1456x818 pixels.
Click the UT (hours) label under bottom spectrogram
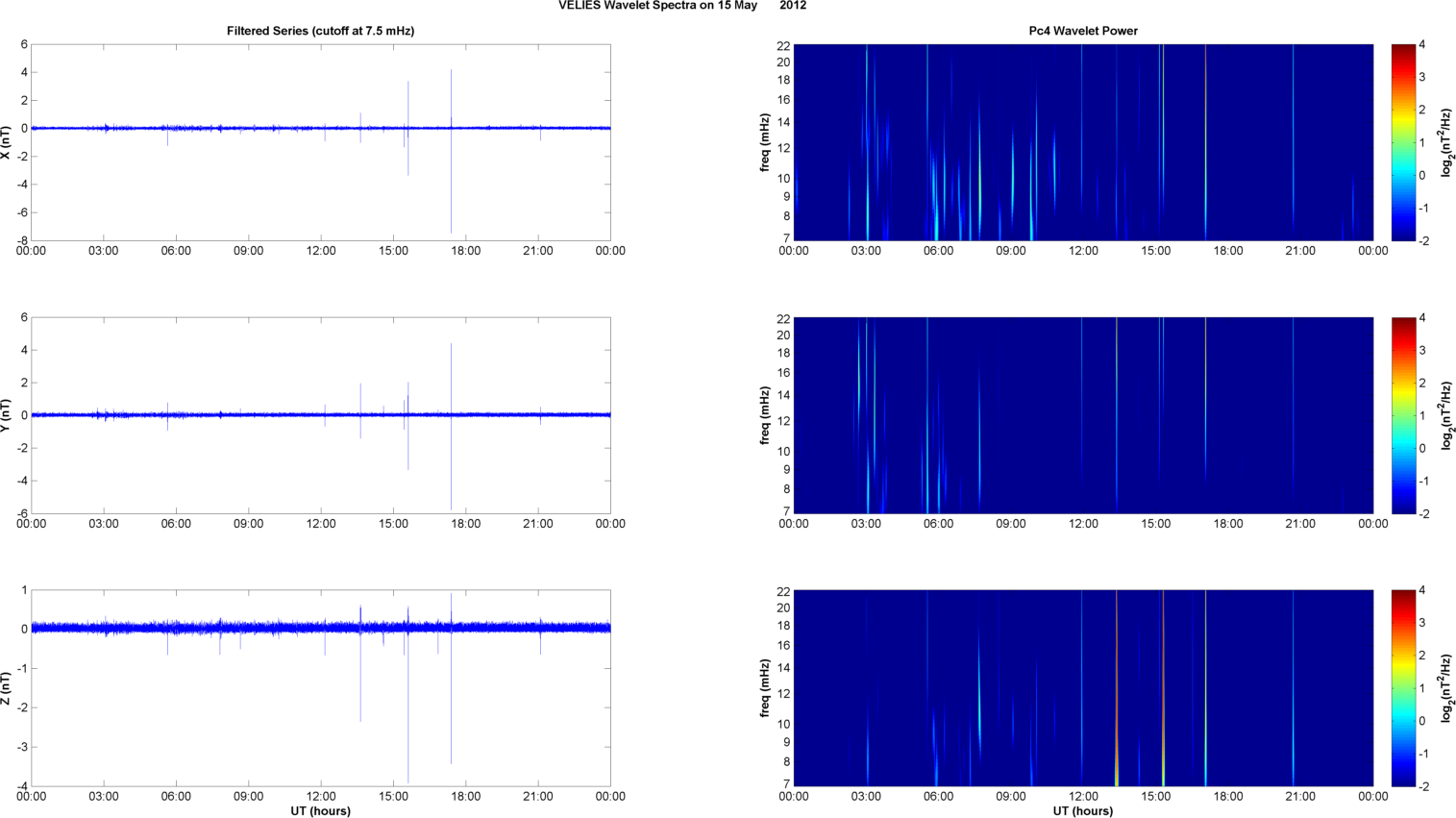coord(1082,810)
